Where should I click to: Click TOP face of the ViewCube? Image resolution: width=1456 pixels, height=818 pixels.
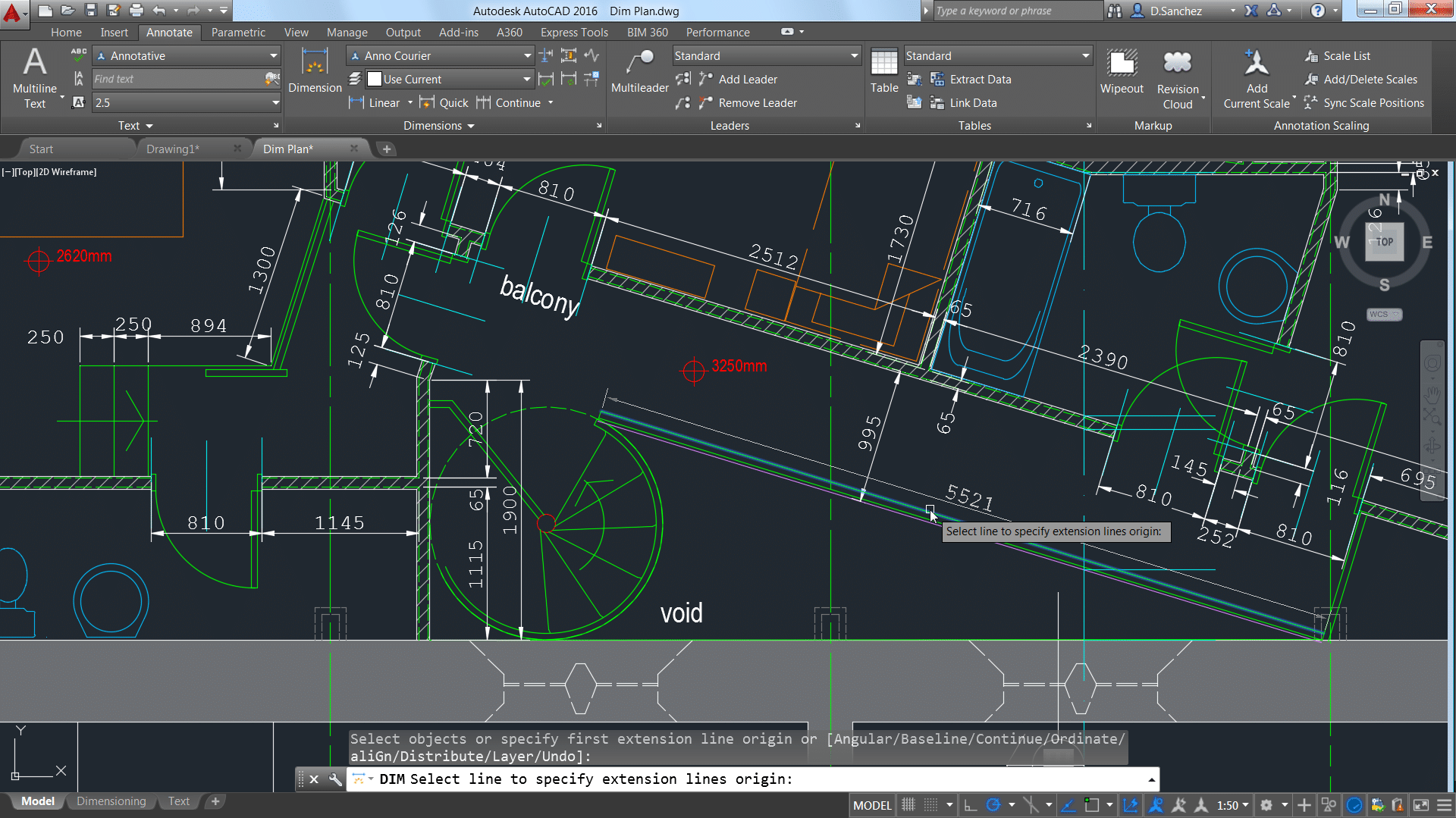tap(1384, 242)
